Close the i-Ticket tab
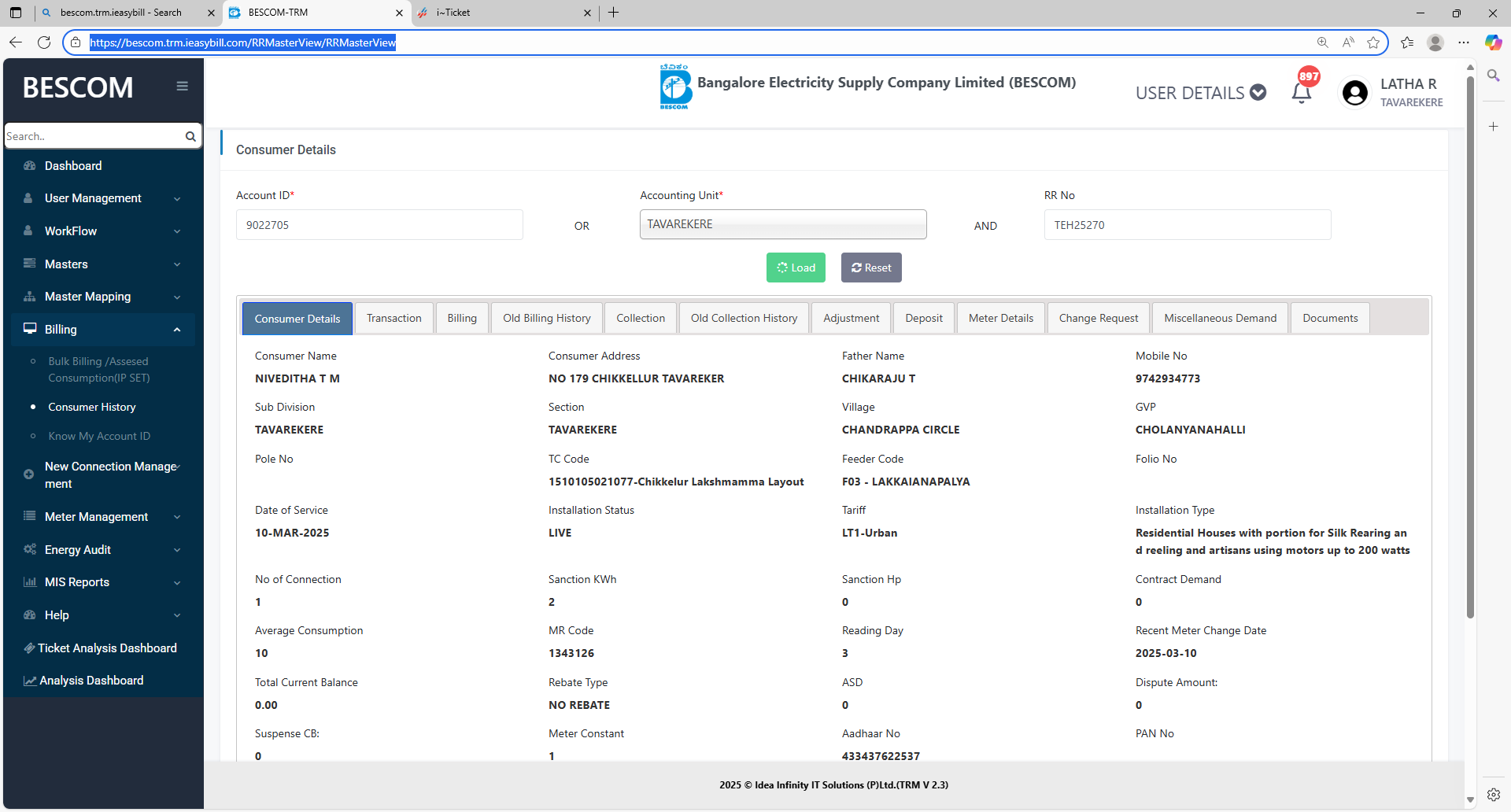1511x812 pixels. click(587, 13)
